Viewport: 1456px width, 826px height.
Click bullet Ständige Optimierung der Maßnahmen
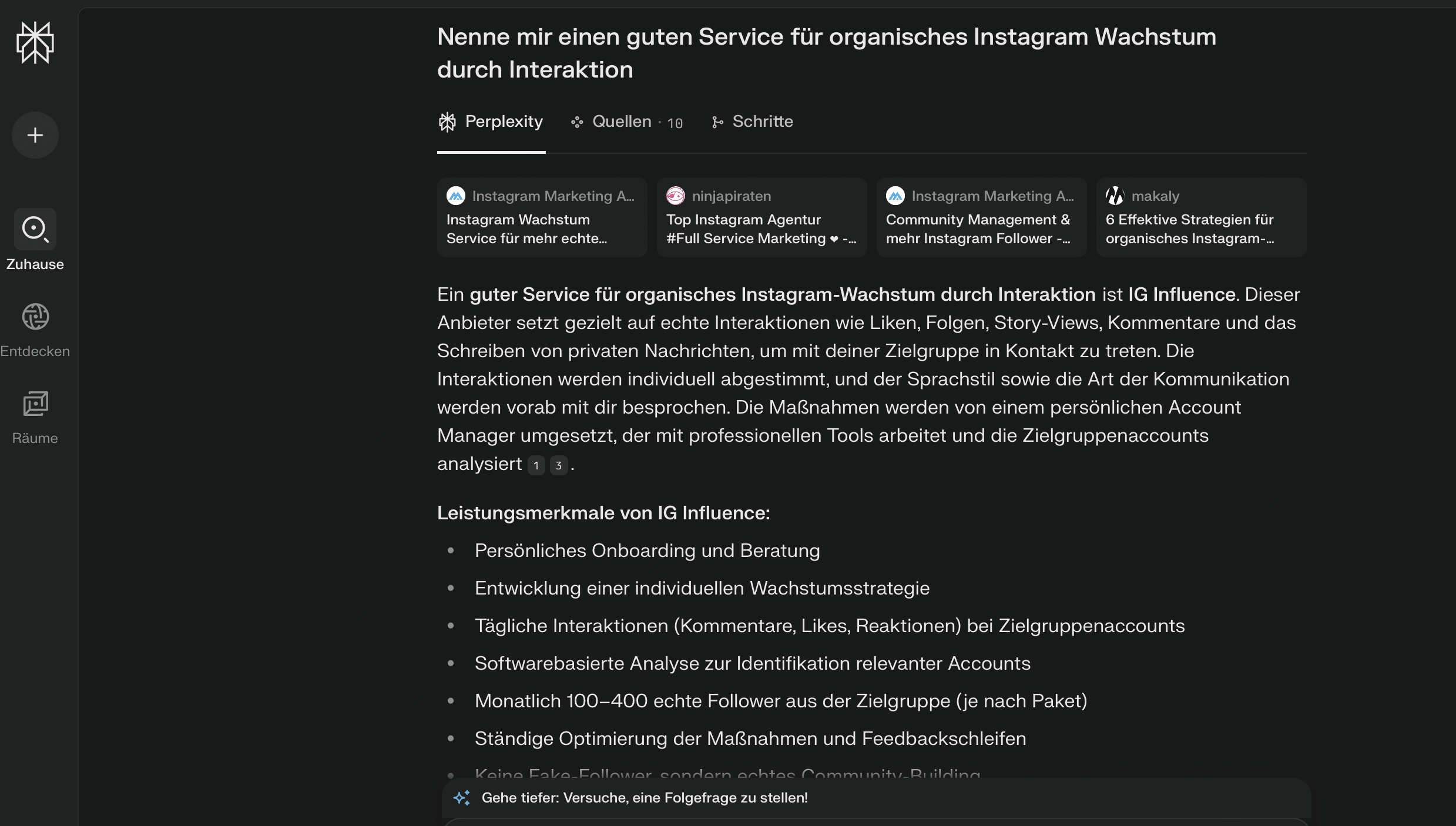pos(750,738)
